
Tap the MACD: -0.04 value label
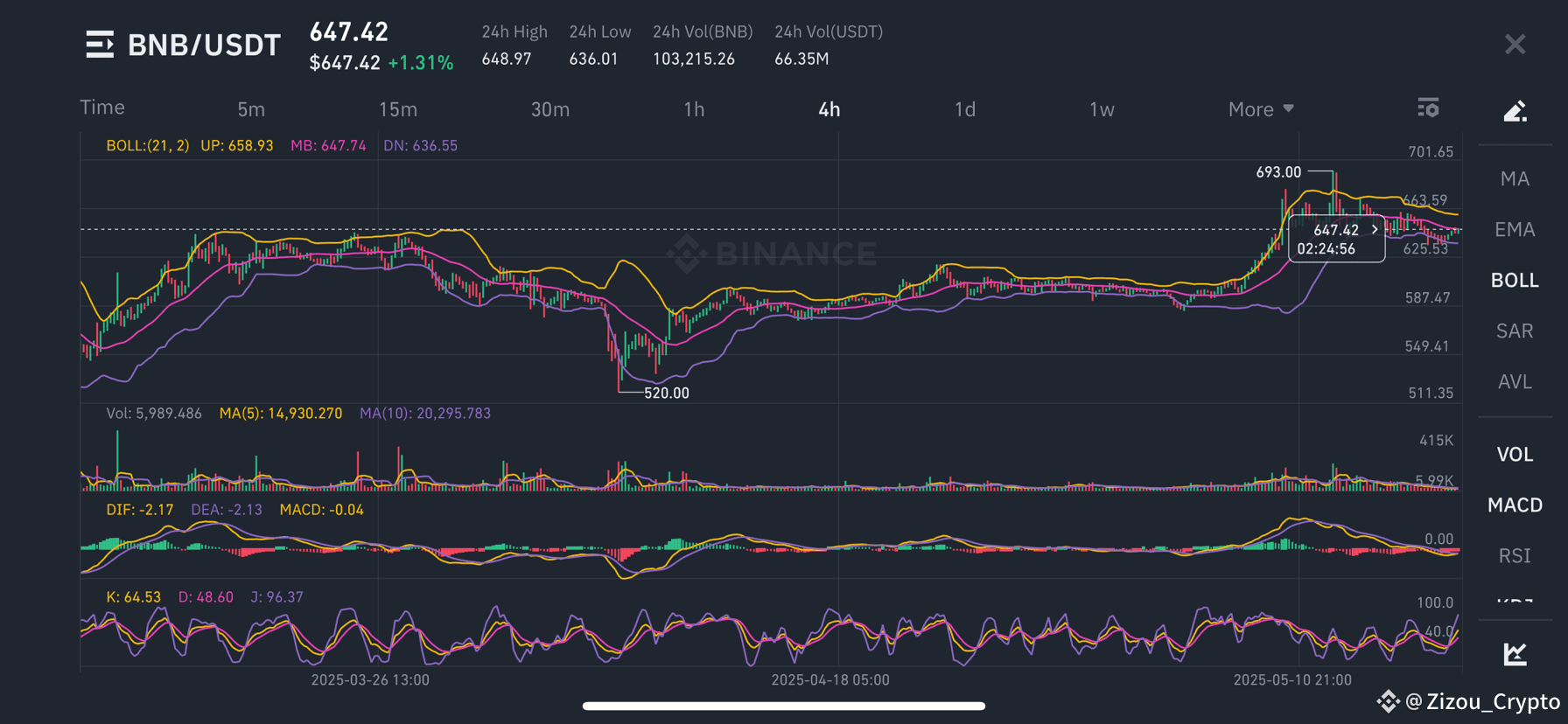tap(321, 510)
